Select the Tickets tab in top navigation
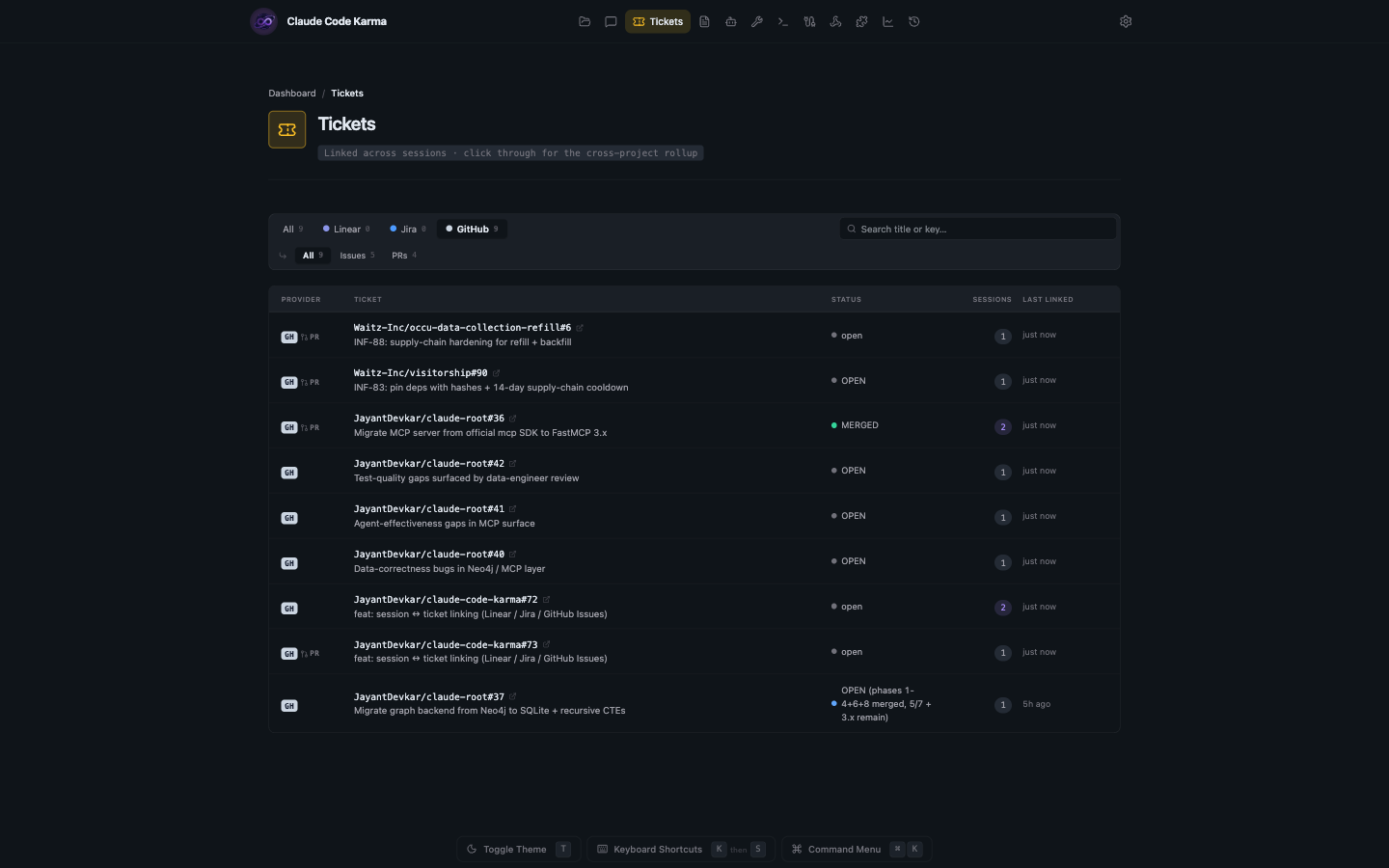This screenshot has width=1389, height=868. tap(658, 21)
